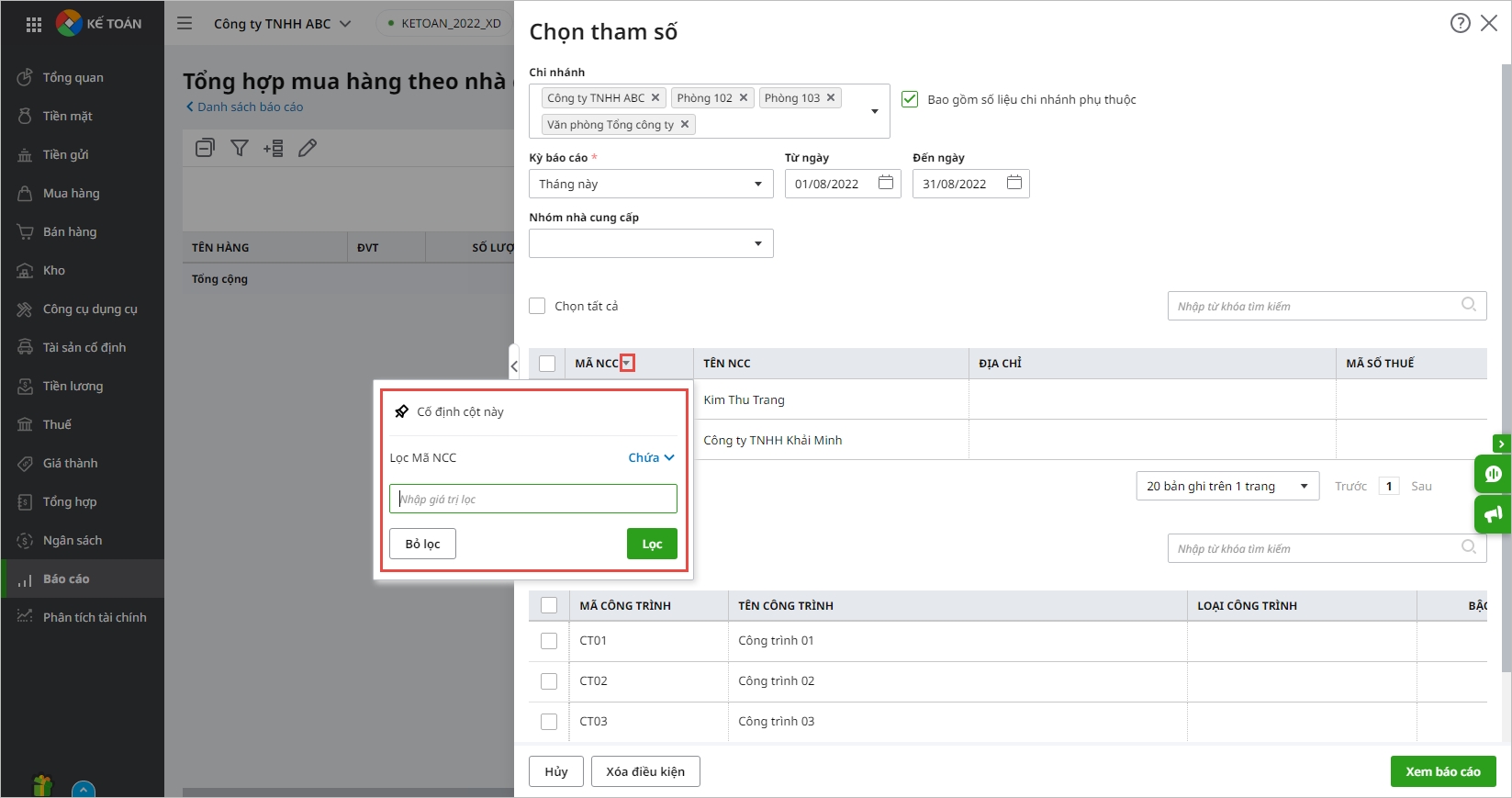Open the Đến ngày calendar picker

pos(1014,183)
